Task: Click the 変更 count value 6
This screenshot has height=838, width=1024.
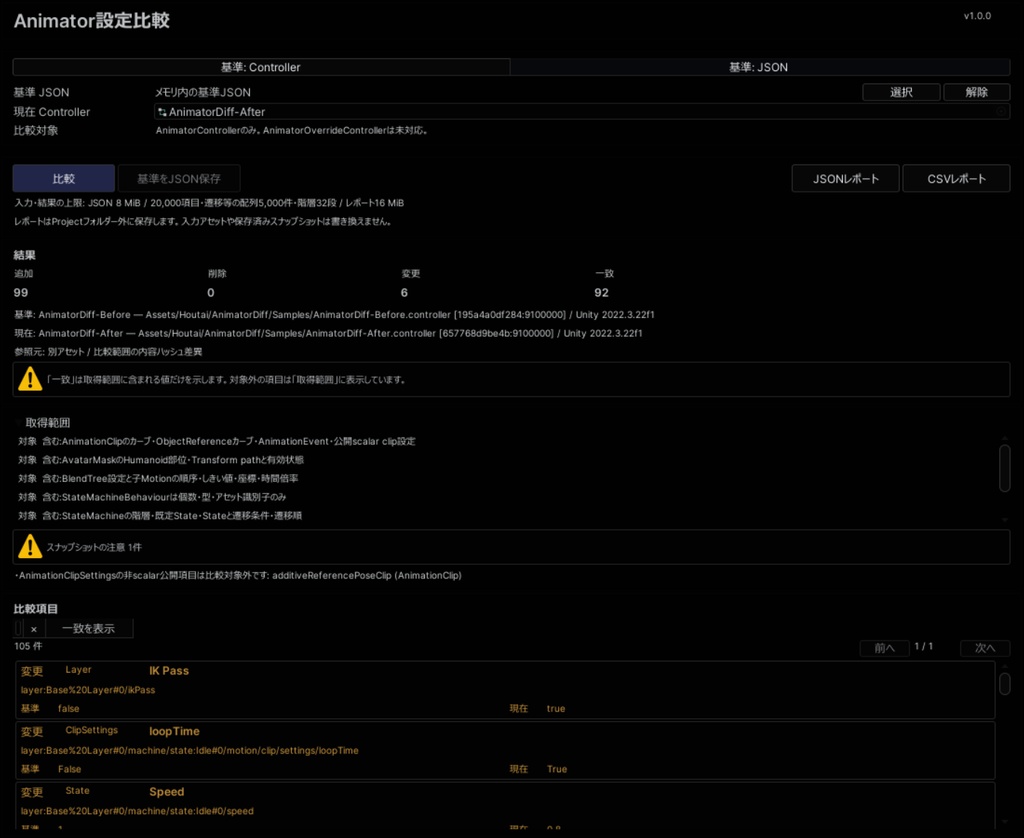Action: pyautogui.click(x=404, y=293)
